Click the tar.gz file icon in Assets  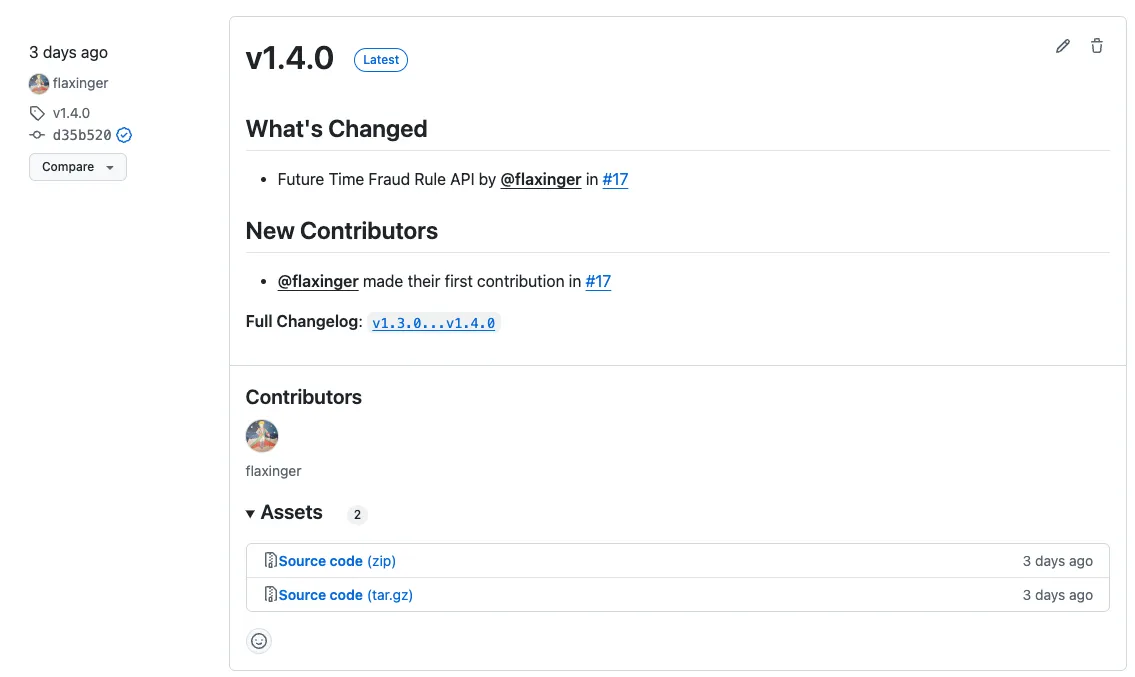tap(270, 595)
